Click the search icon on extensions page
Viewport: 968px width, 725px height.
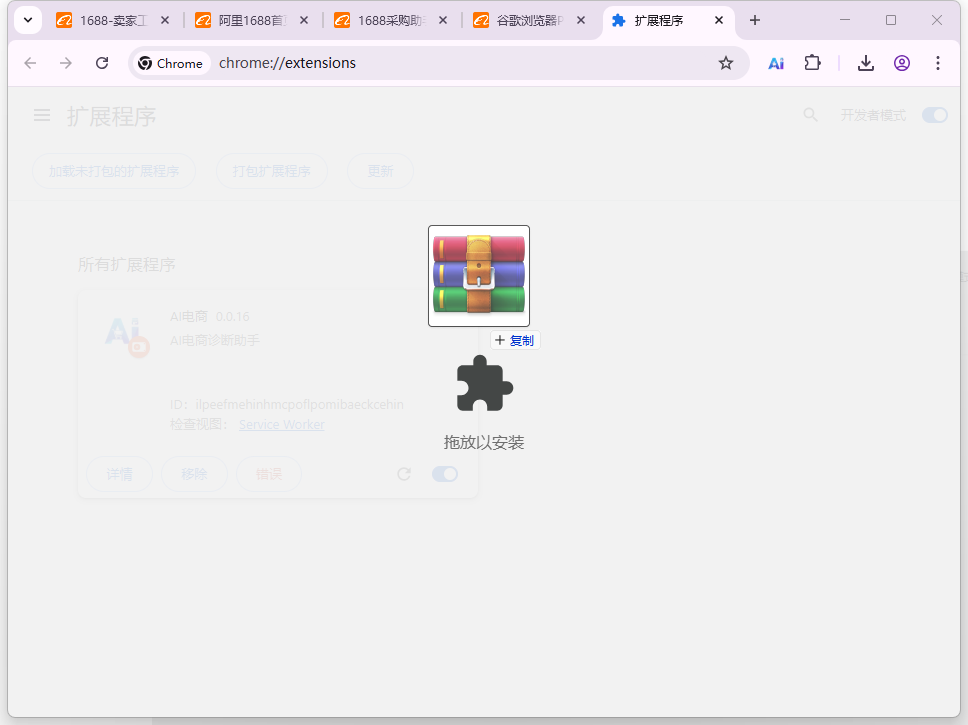coord(810,114)
